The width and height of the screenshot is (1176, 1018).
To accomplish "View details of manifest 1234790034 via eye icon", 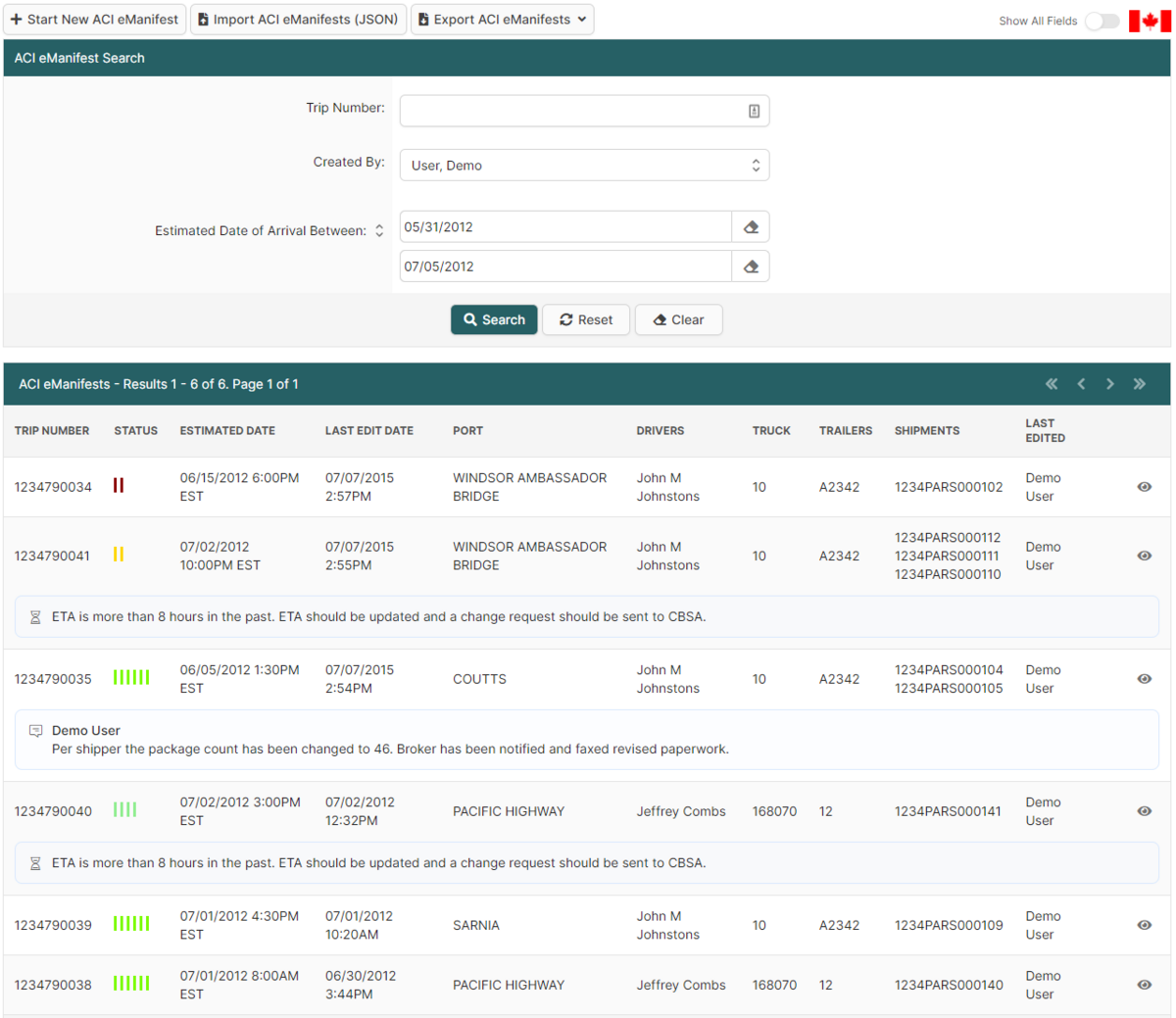I will [1144, 487].
